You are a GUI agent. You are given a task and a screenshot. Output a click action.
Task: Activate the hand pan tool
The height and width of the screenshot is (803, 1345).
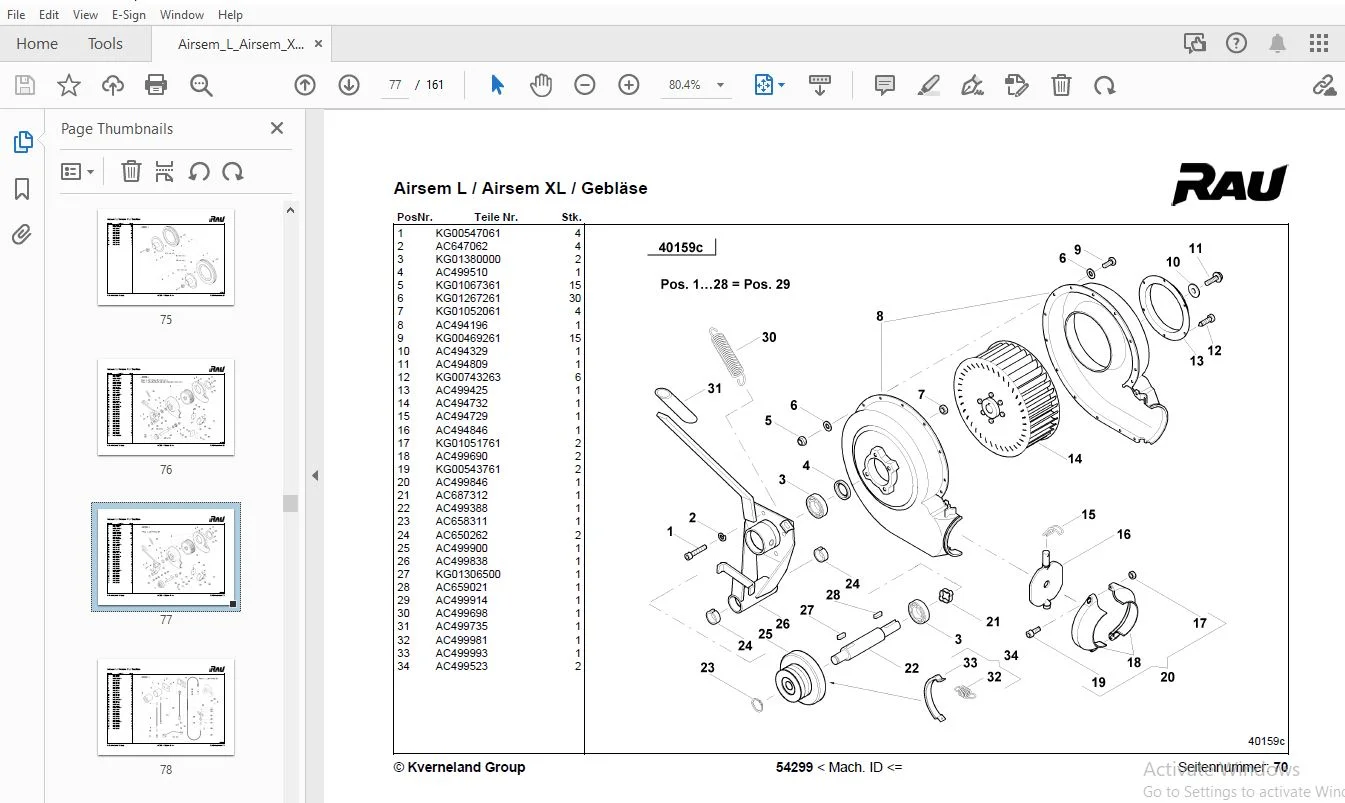click(x=541, y=85)
